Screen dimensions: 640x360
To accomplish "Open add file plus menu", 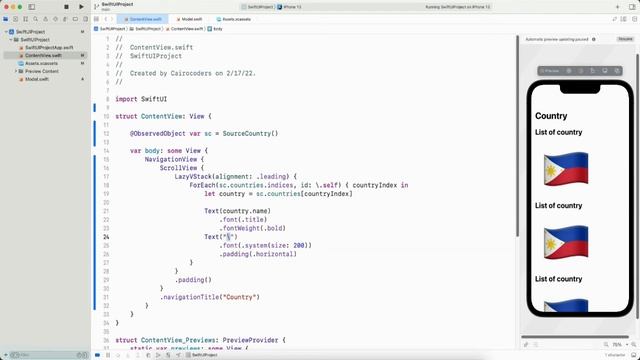I will point(6,355).
